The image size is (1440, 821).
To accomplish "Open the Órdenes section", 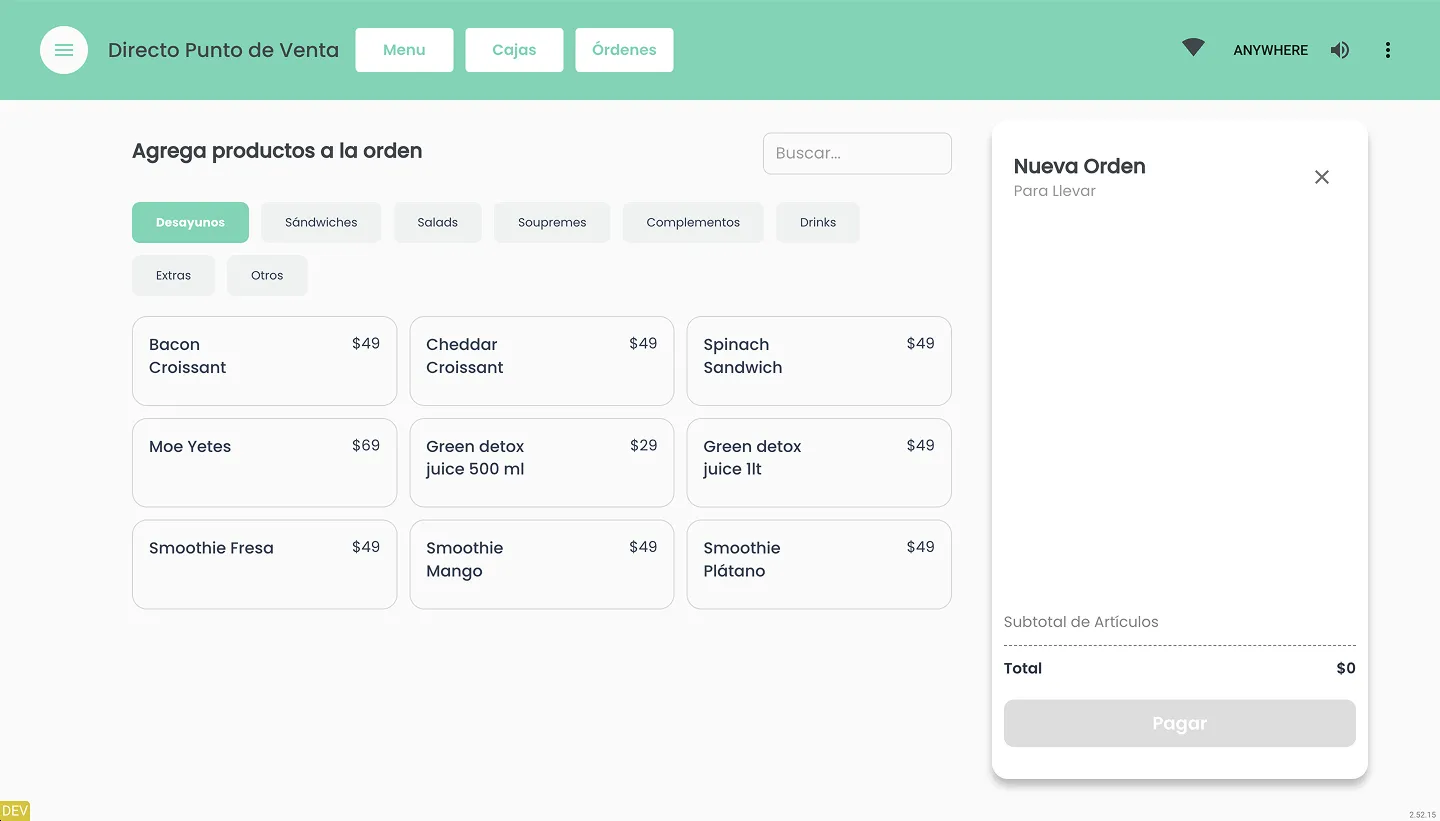I will tap(624, 50).
